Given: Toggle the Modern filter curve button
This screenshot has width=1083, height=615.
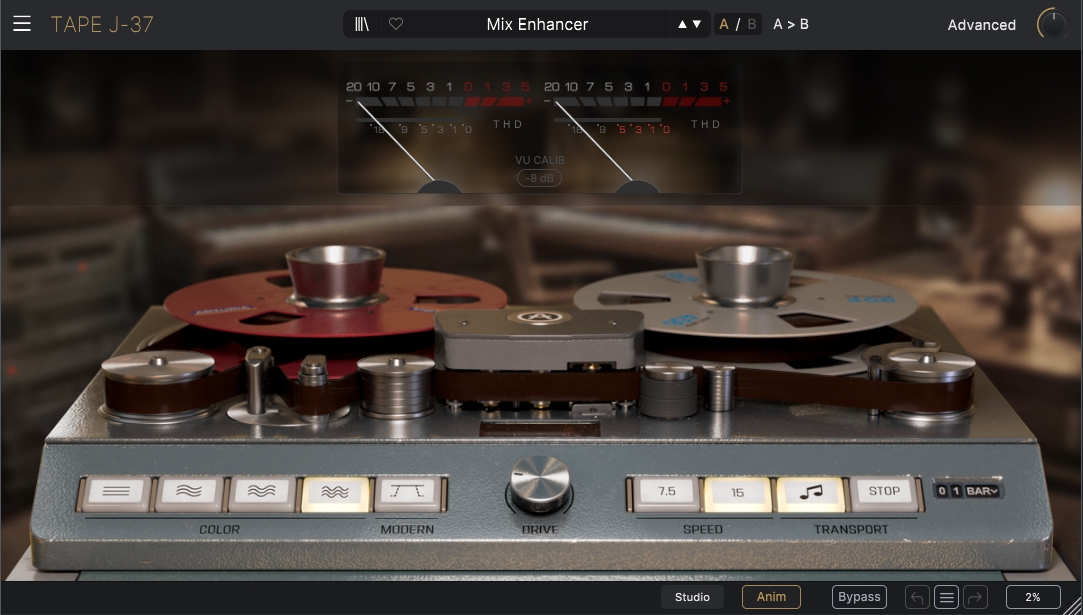Looking at the screenshot, I should [x=408, y=492].
